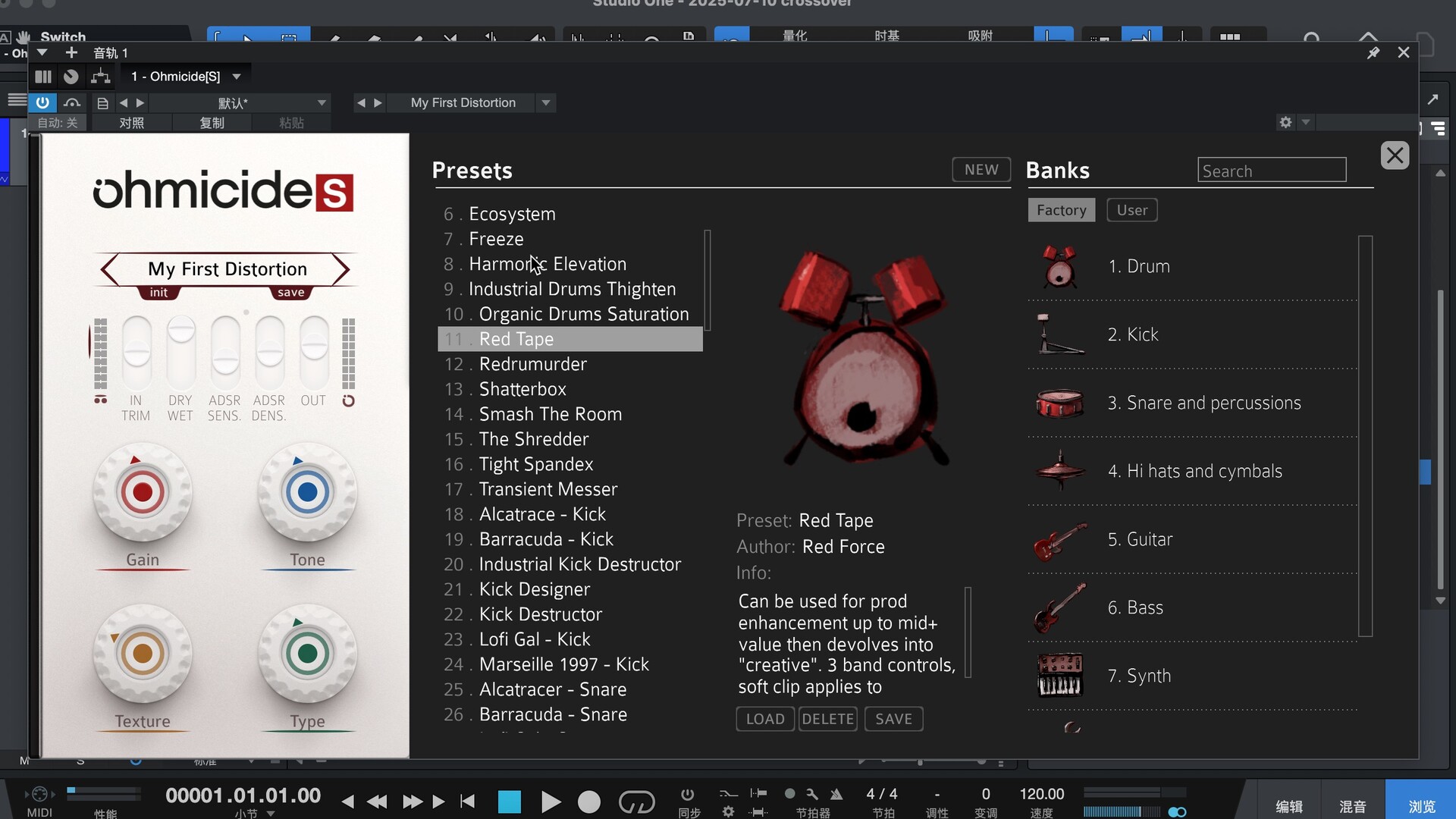This screenshot has height=819, width=1456.
Task: Open the preset file icon in plugin header
Action: tap(102, 103)
